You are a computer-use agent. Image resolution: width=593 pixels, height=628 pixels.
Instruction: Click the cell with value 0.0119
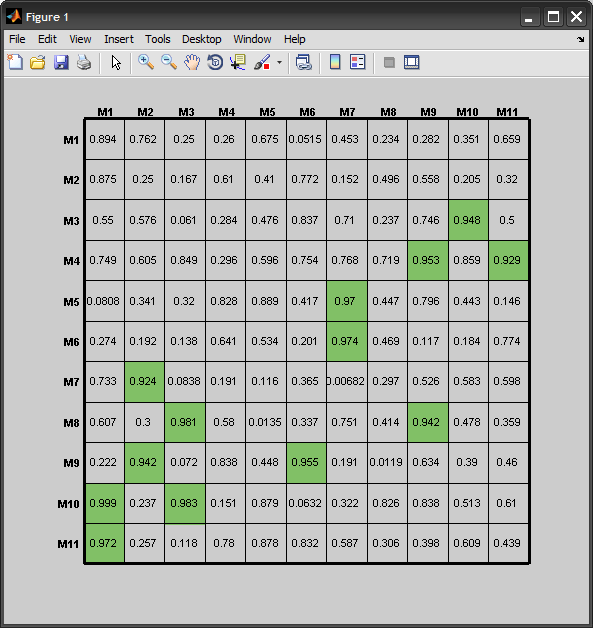pyautogui.click(x=387, y=463)
